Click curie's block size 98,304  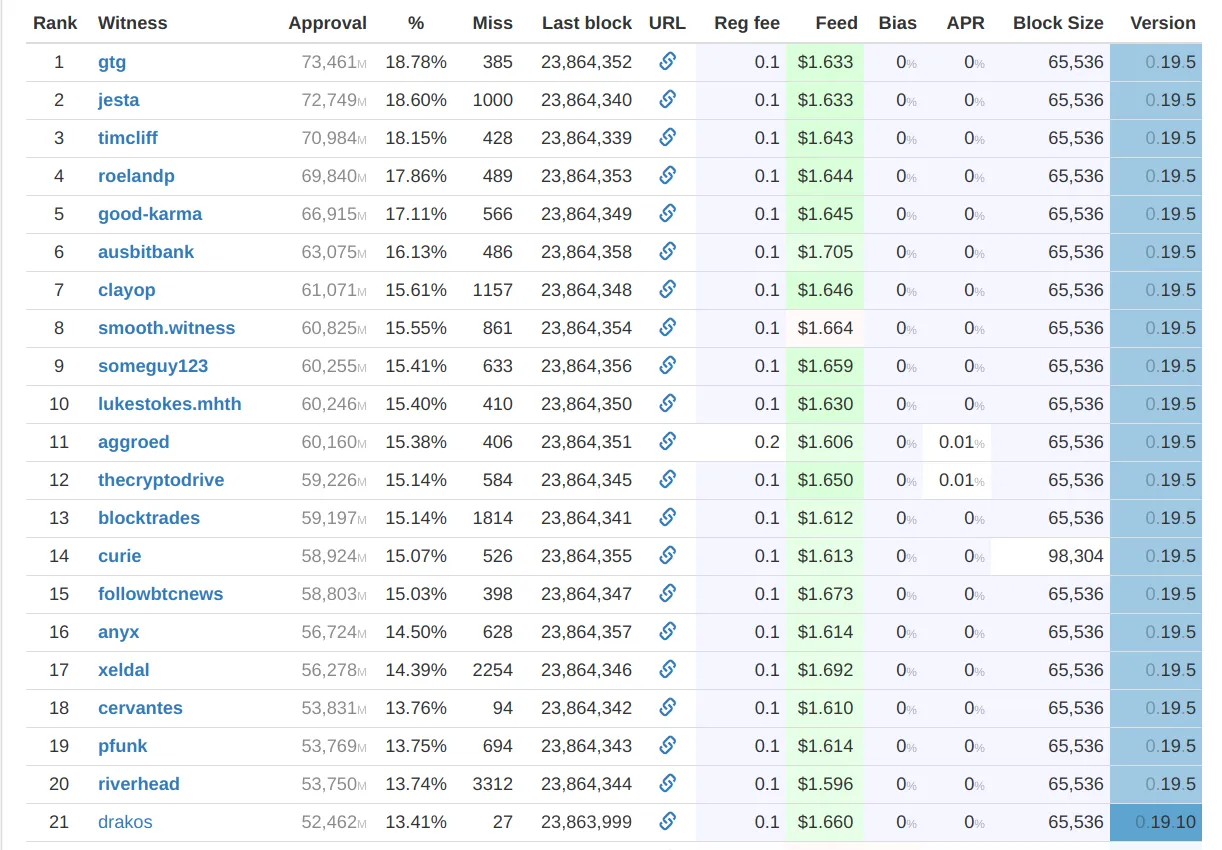point(1076,556)
